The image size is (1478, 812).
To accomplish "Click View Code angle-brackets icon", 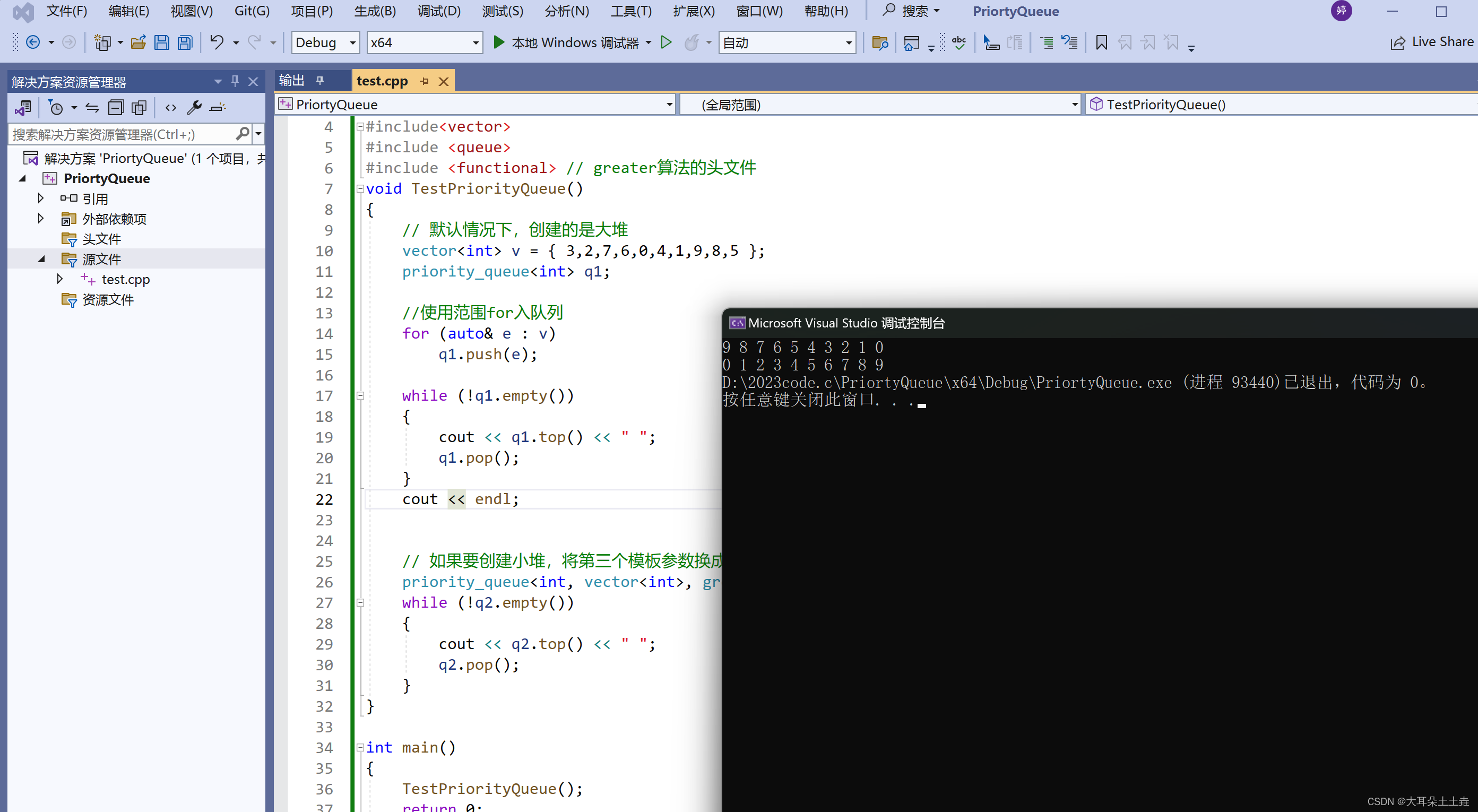I will tap(171, 107).
